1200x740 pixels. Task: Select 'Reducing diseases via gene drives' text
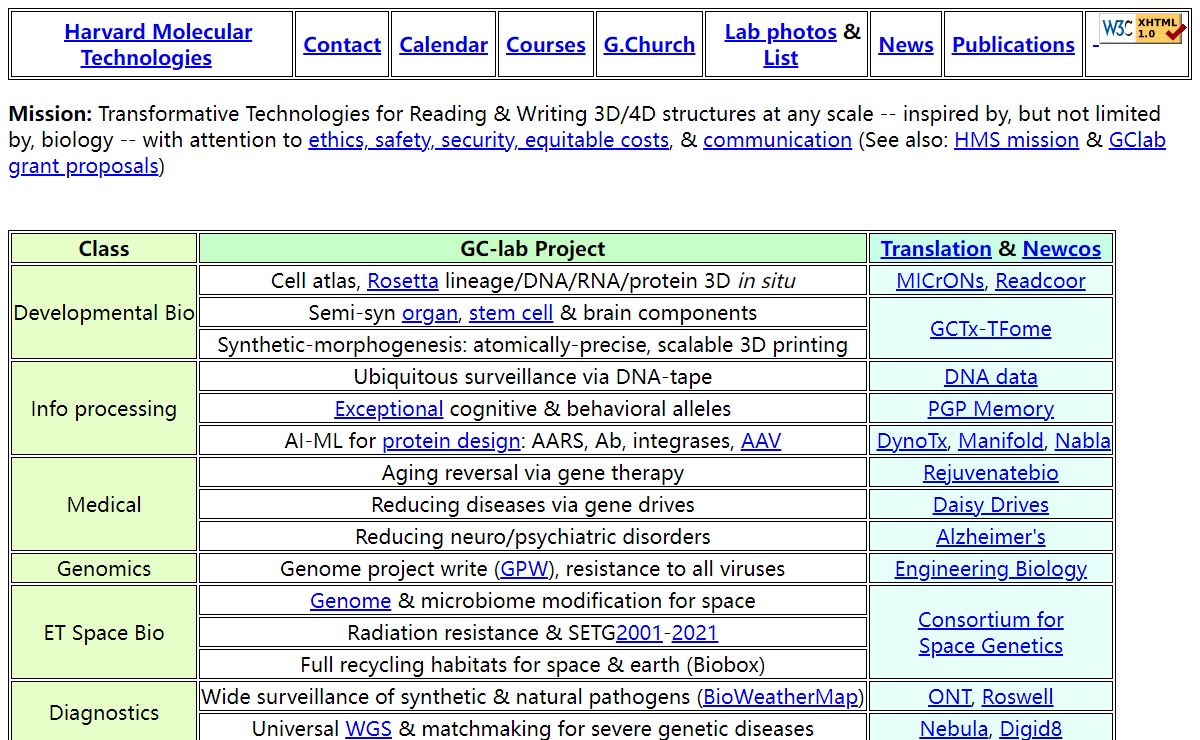[x=533, y=505]
